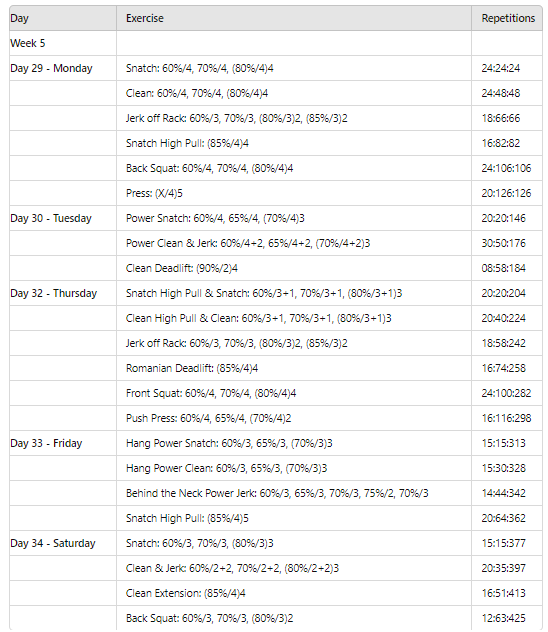Click the 24:106:106 repetitions value
Image resolution: width=548 pixels, height=632 pixels.
pos(506,168)
